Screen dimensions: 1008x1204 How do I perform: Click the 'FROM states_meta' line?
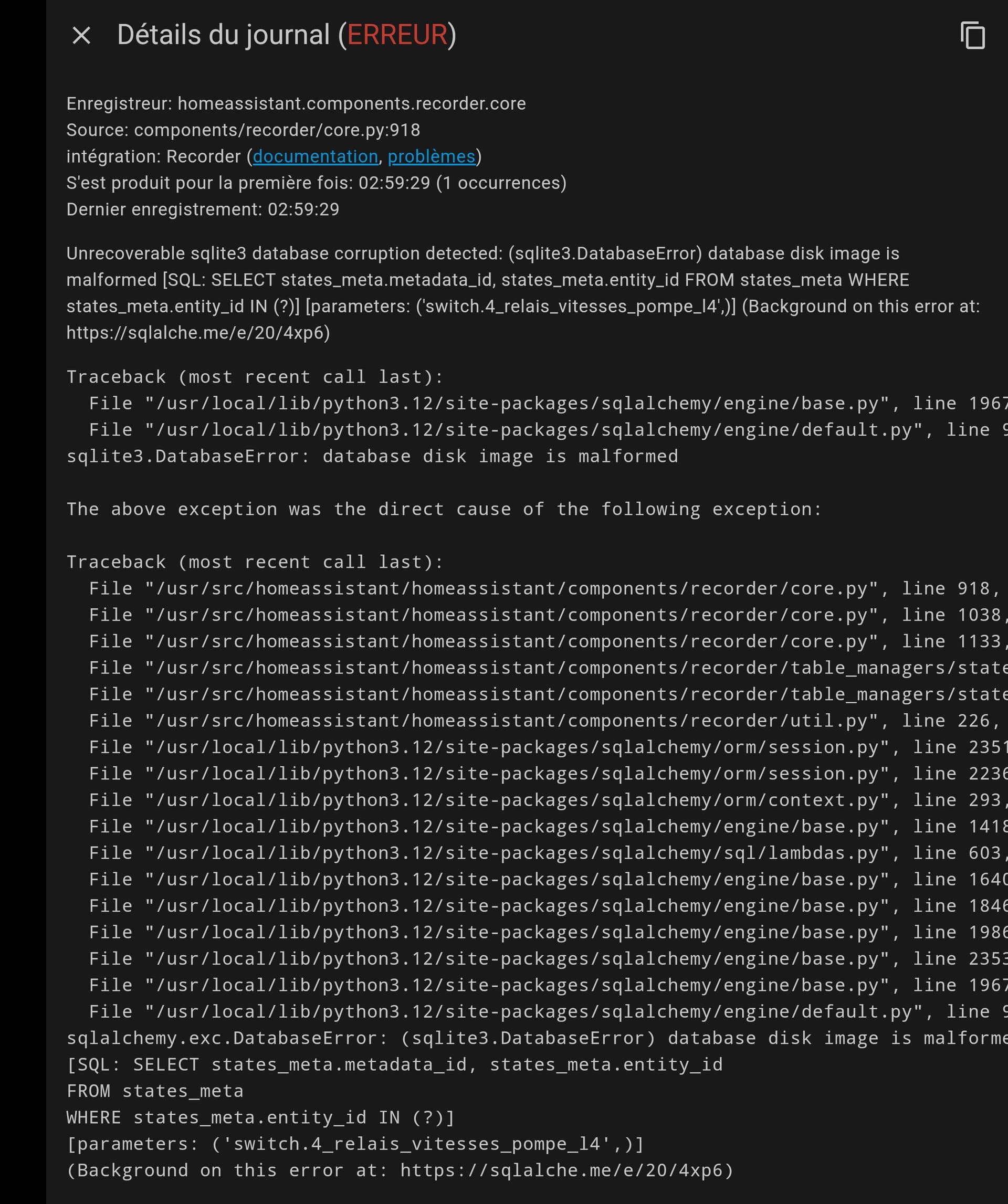[155, 1091]
